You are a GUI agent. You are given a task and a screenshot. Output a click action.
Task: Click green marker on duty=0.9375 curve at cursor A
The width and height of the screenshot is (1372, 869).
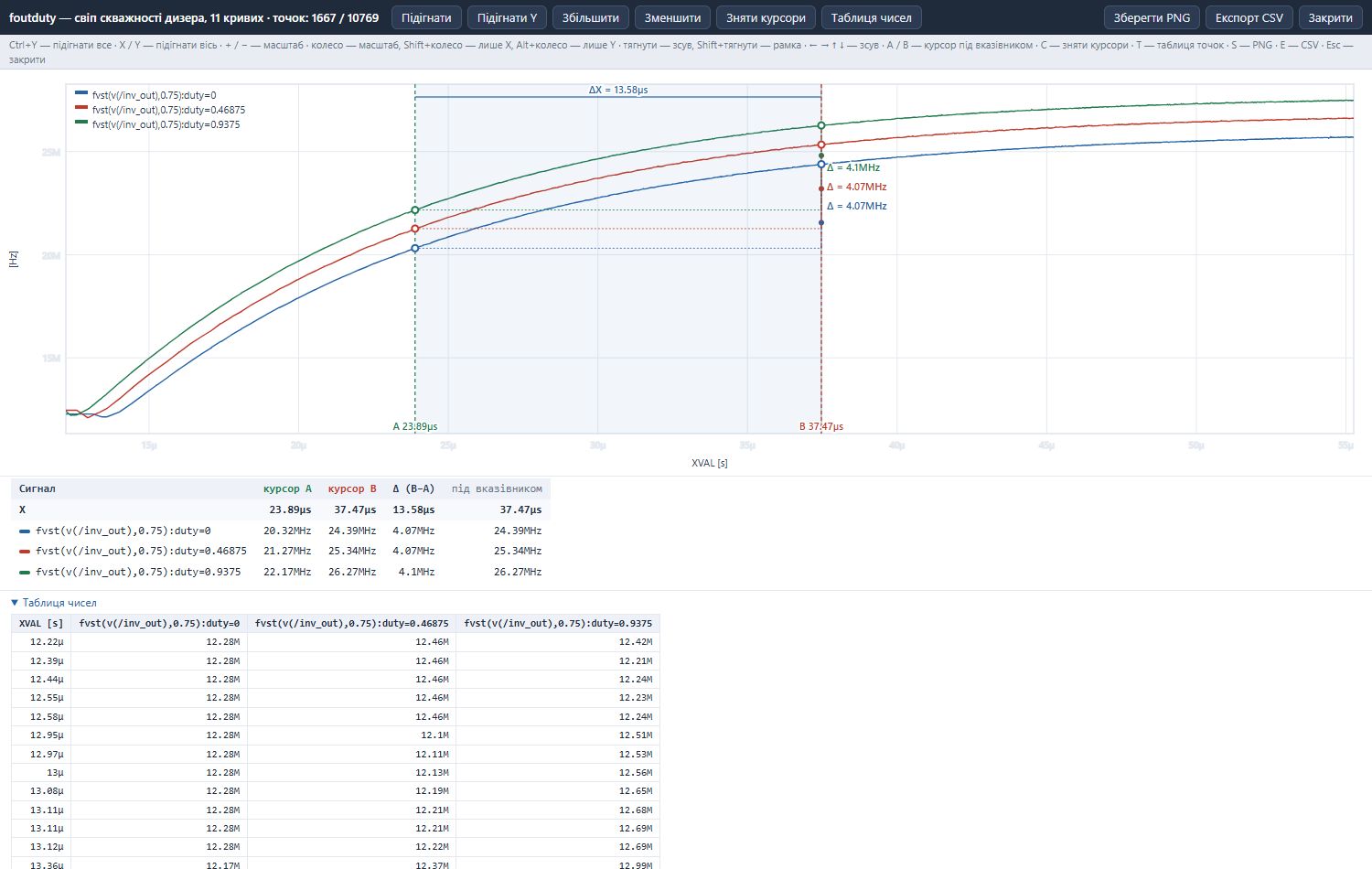coord(415,210)
